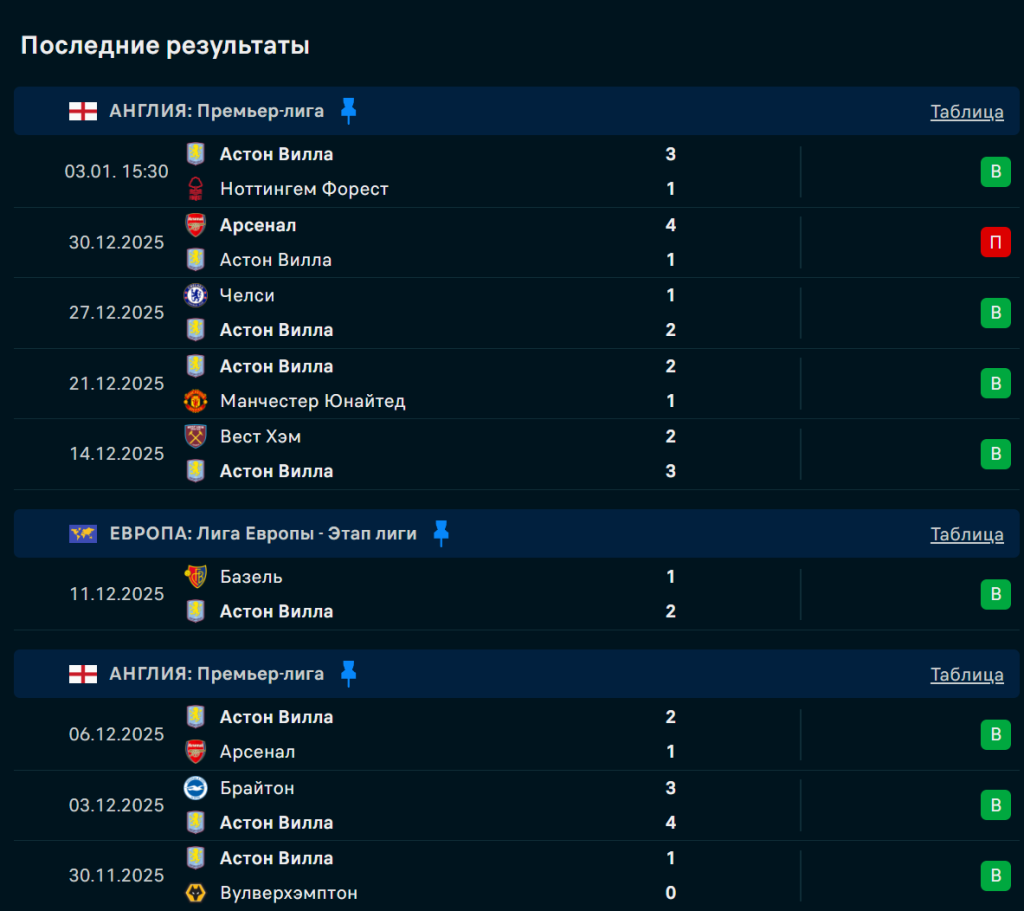Select the Вест Хэм team name
This screenshot has width=1024, height=911.
pos(260,436)
